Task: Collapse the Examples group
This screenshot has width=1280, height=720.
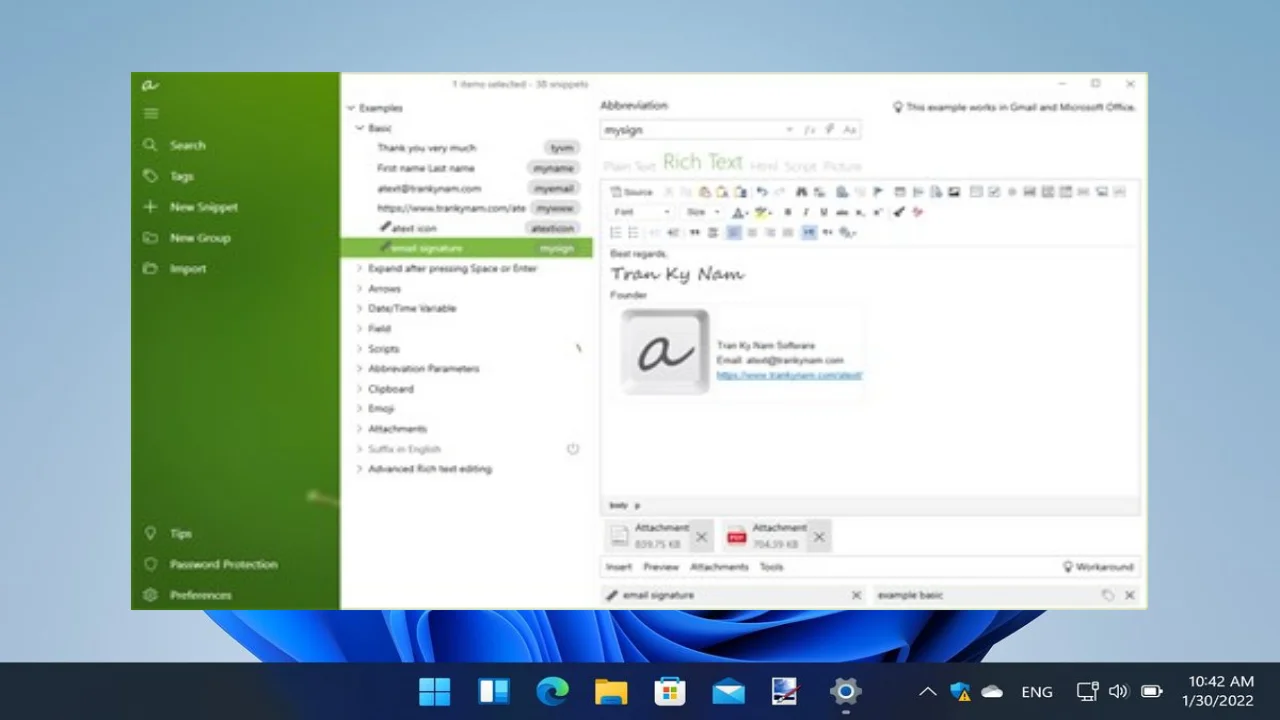Action: coord(351,108)
